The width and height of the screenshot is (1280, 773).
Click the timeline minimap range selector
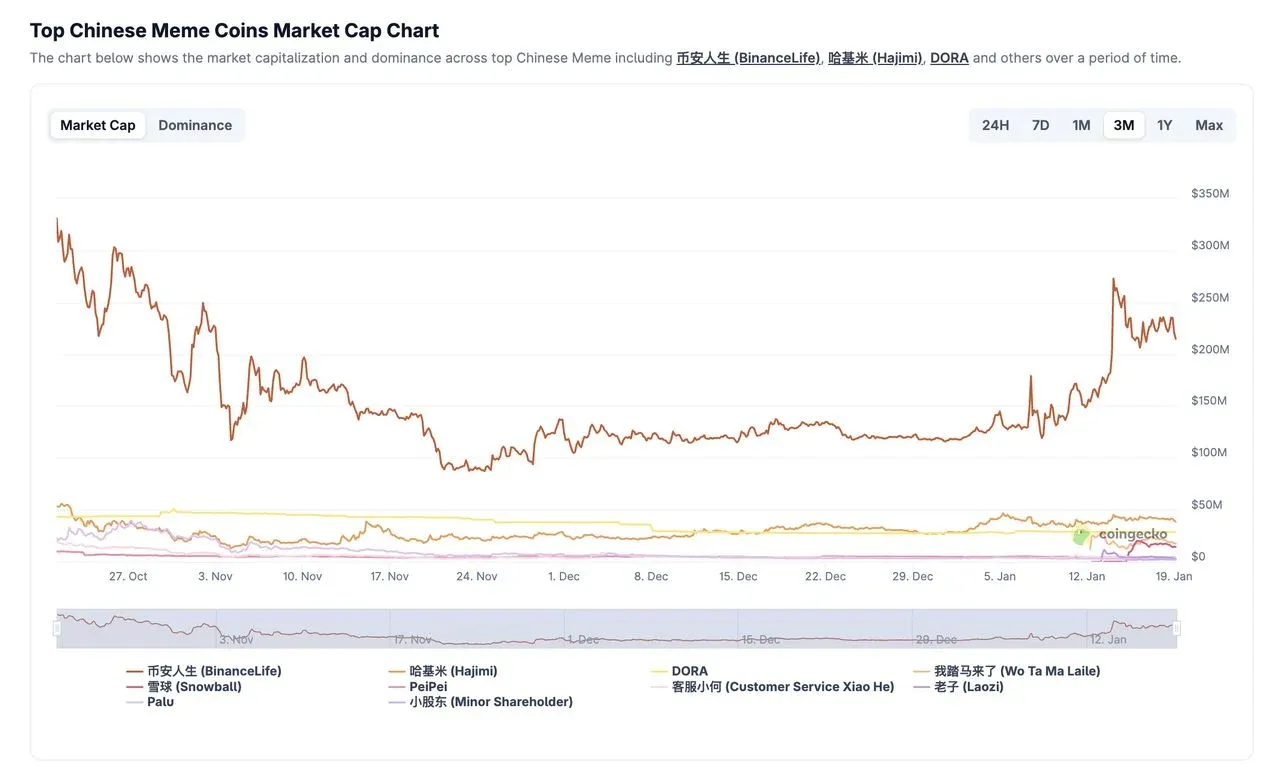[618, 626]
